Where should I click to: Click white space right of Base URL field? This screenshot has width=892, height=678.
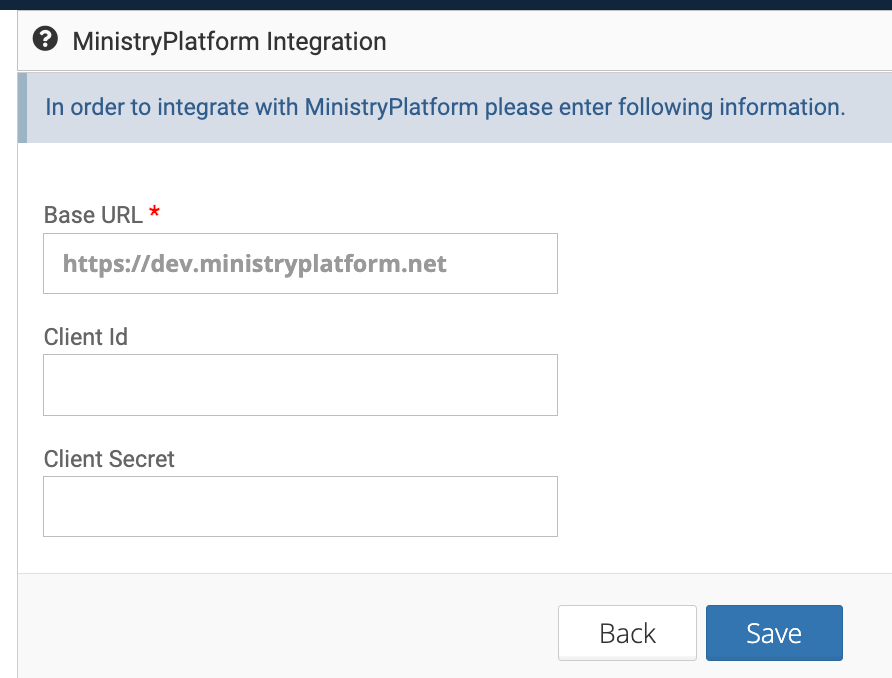[x=720, y=264]
